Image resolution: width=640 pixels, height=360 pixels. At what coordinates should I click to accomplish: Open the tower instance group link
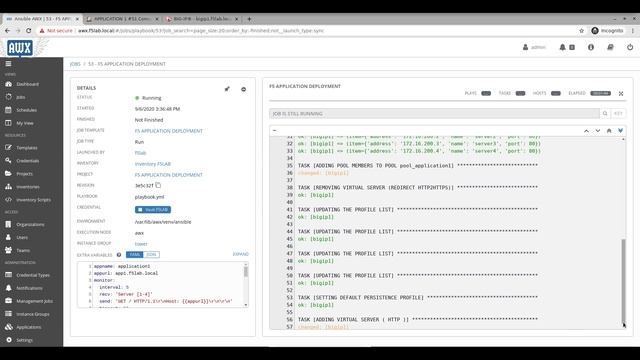click(141, 244)
